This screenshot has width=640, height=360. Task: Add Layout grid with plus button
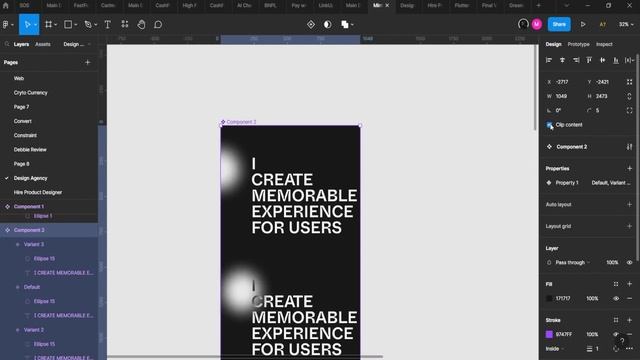pyautogui.click(x=629, y=226)
